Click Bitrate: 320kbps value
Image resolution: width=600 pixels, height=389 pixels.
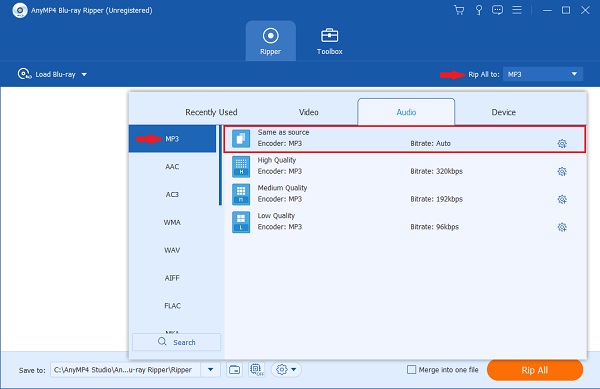tap(437, 171)
